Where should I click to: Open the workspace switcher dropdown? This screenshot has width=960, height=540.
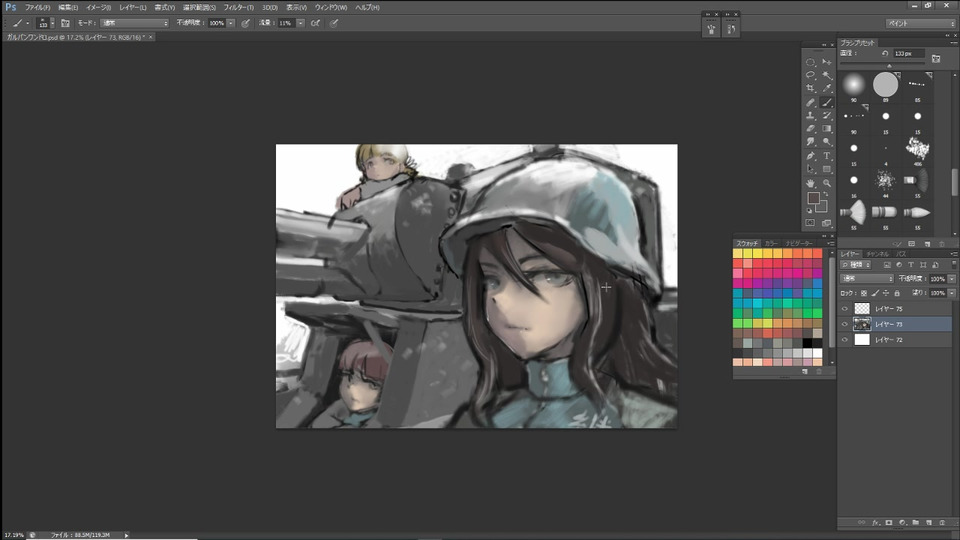tap(920, 23)
